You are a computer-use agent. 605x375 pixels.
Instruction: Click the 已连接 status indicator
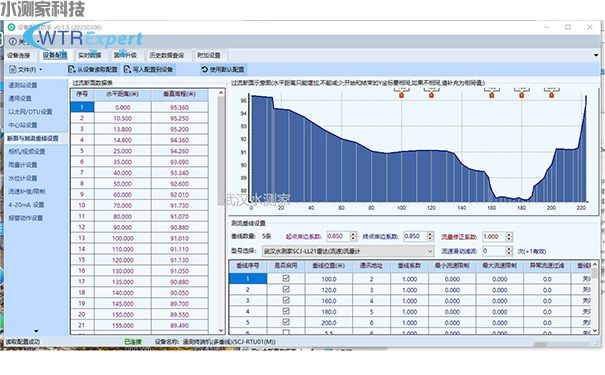(133, 341)
